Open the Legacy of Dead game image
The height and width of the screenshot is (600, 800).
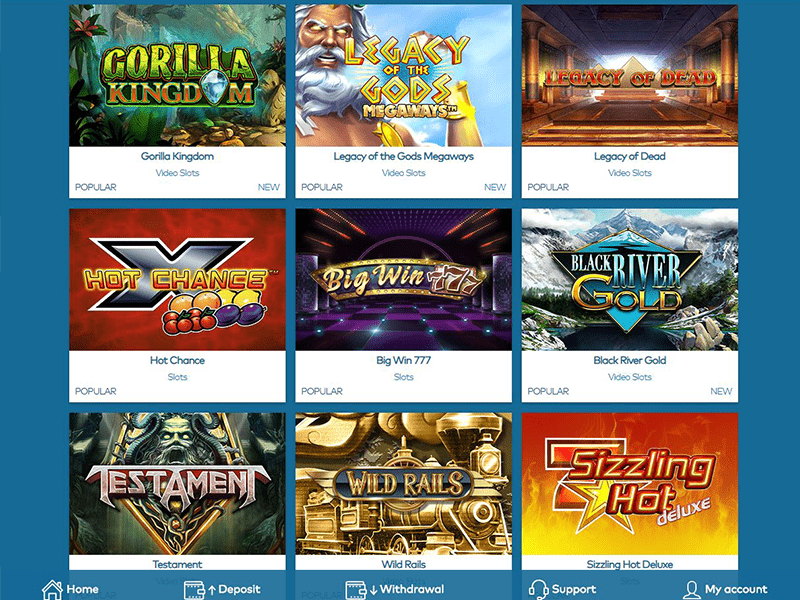pos(630,76)
